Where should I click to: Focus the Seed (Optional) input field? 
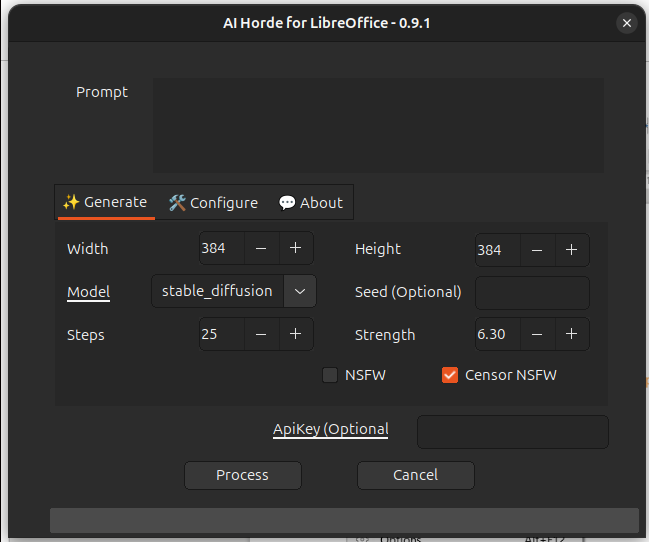click(531, 292)
